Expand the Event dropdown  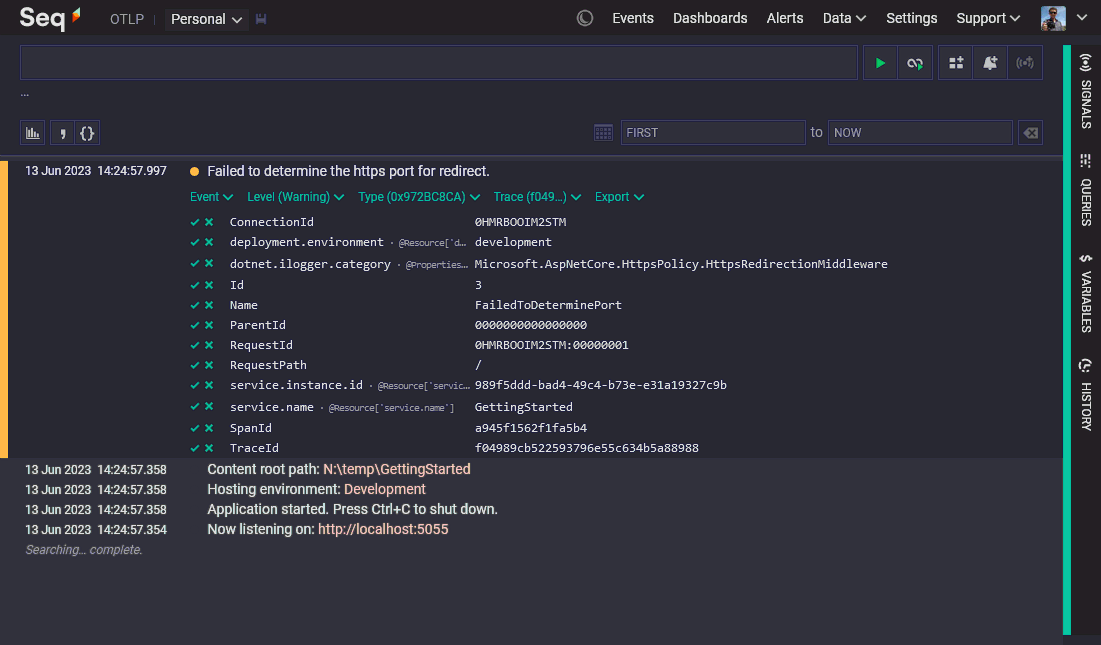point(211,197)
